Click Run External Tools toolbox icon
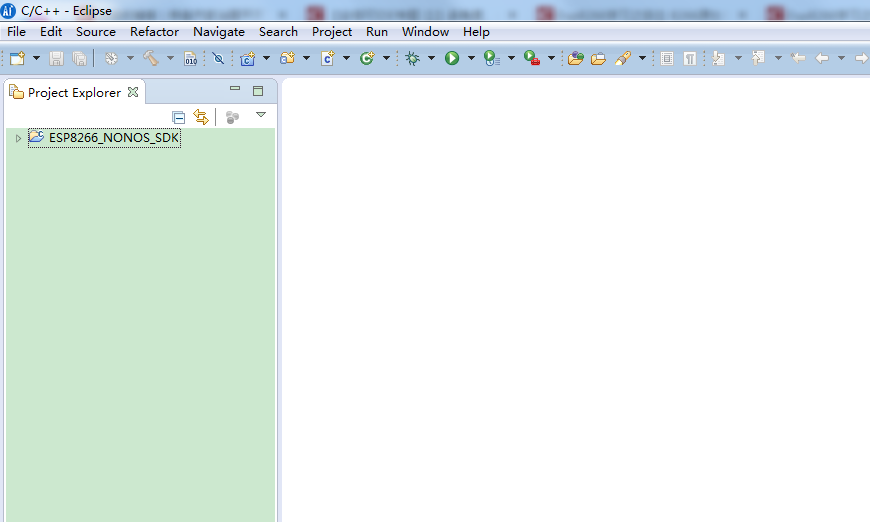 point(532,58)
